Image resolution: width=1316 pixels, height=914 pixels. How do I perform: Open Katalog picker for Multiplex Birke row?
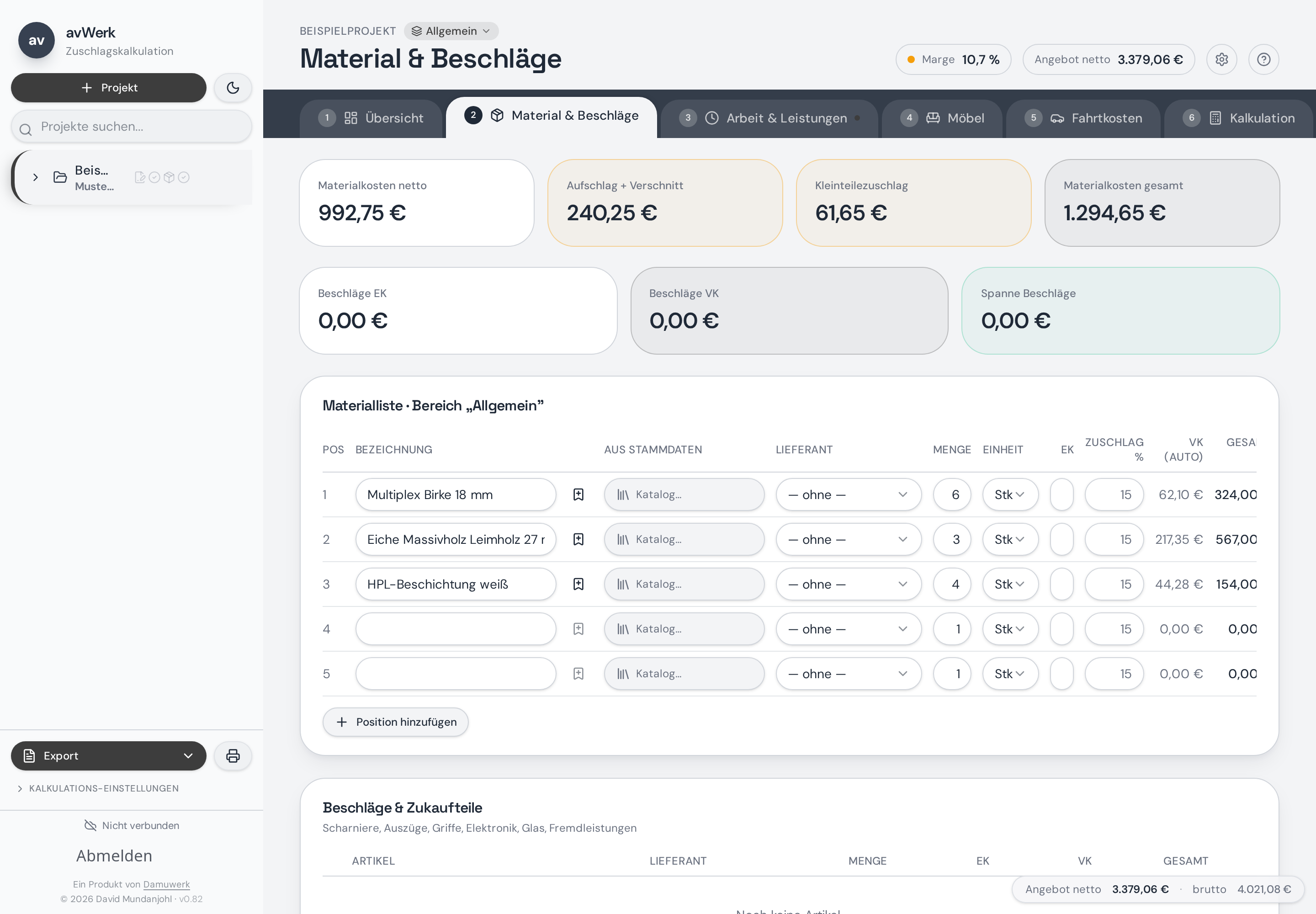(x=684, y=494)
